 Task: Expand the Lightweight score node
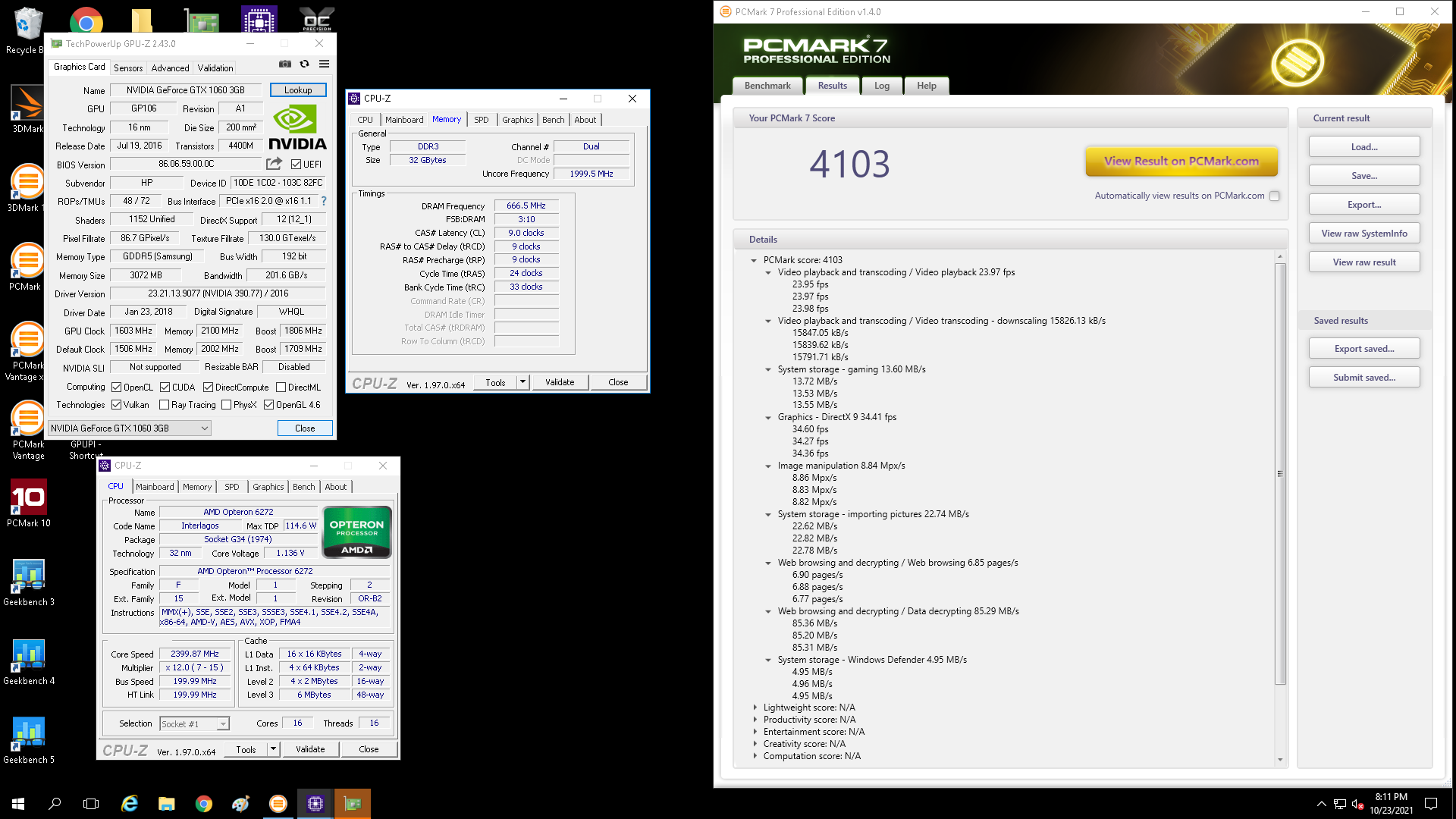click(x=755, y=708)
